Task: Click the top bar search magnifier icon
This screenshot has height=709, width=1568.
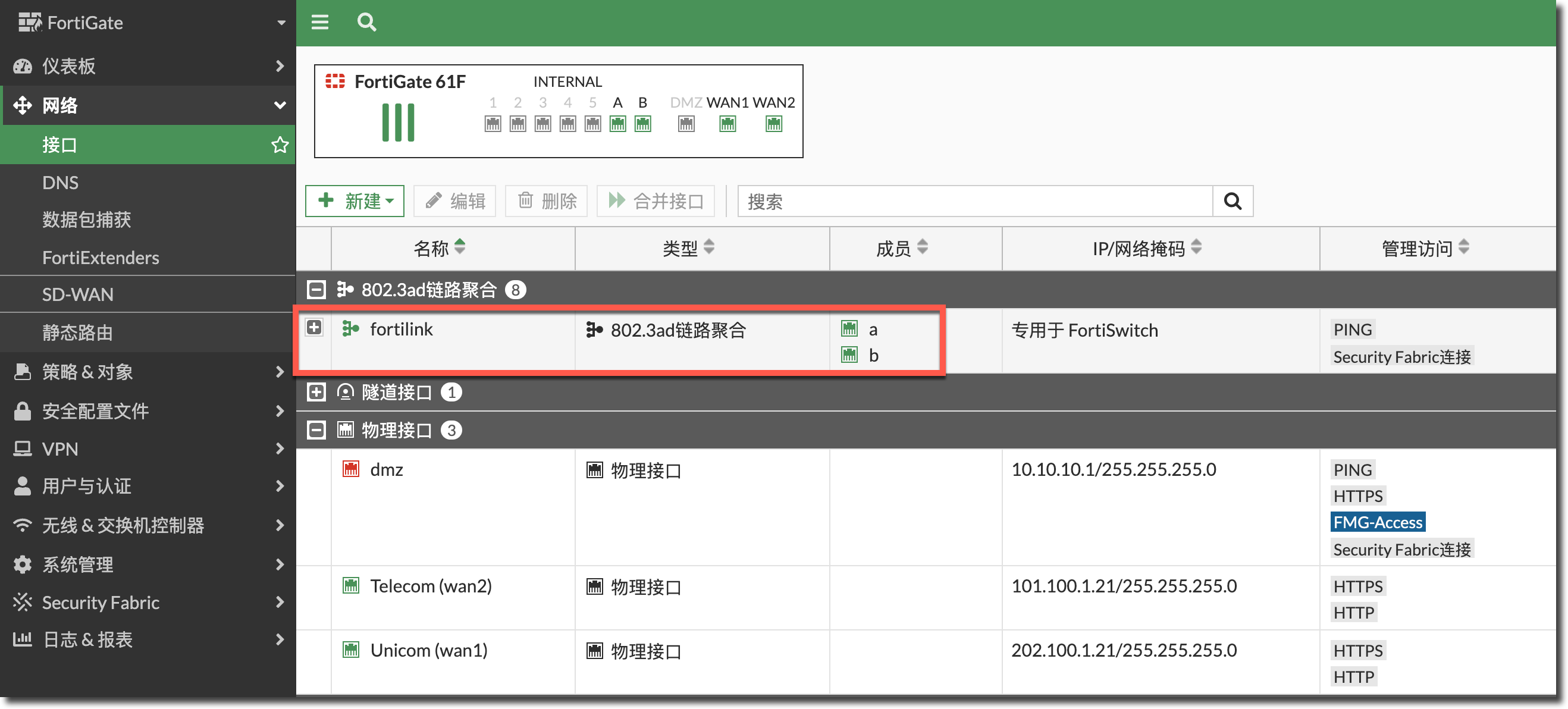Action: pyautogui.click(x=366, y=23)
